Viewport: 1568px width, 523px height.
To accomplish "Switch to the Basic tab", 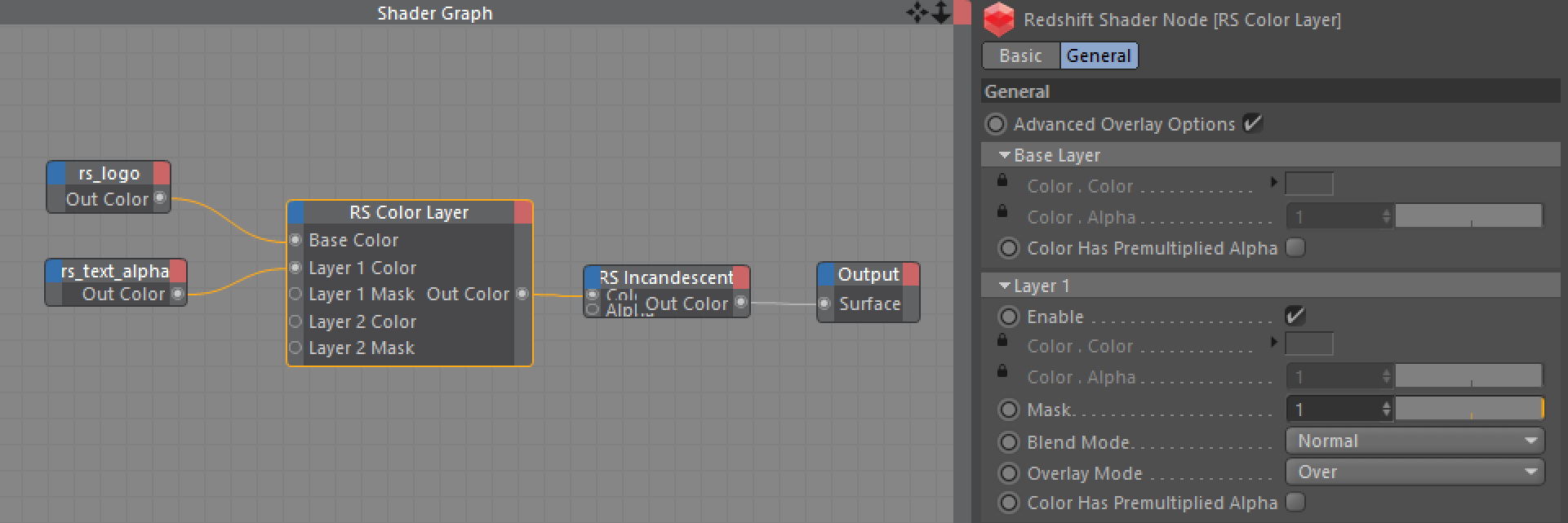I will (1020, 55).
